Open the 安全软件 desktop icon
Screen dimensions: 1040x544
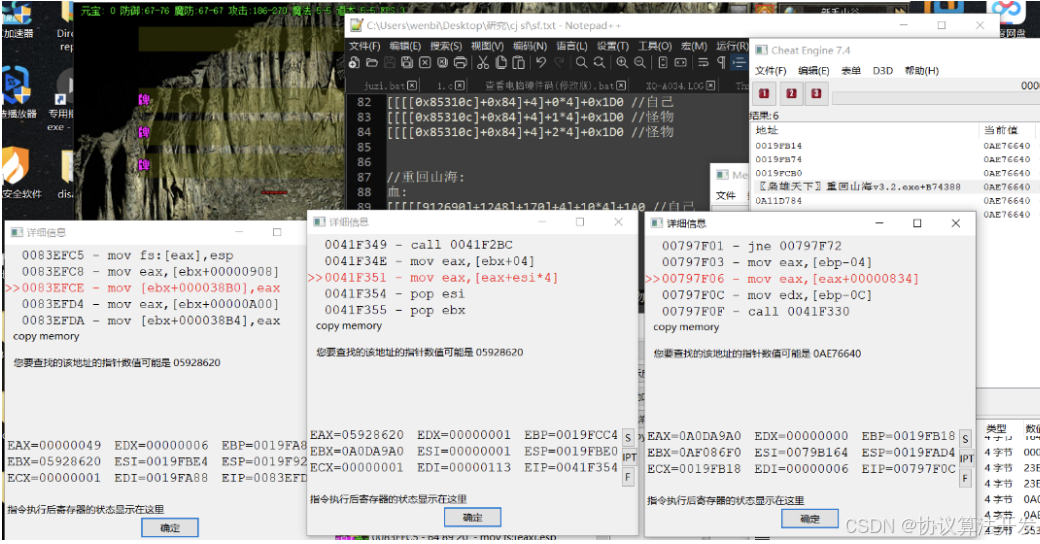(x=22, y=172)
